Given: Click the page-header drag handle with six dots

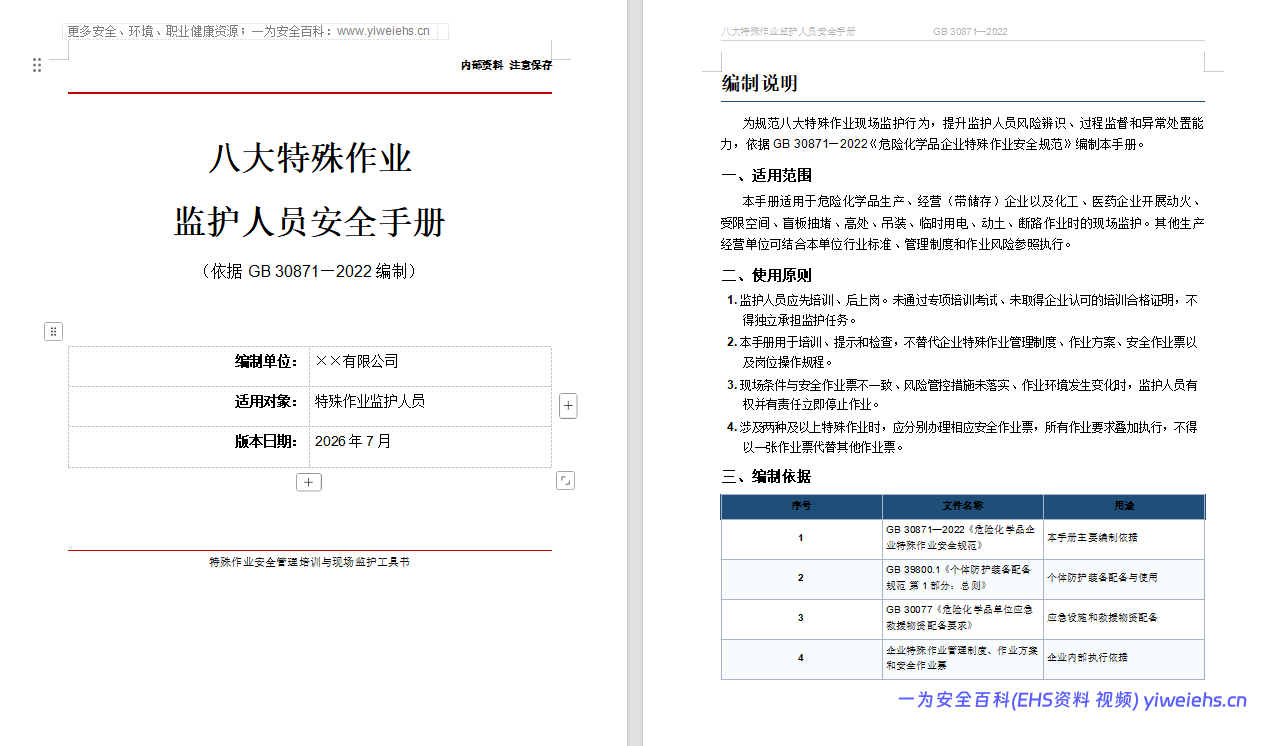Looking at the screenshot, I should tap(37, 65).
